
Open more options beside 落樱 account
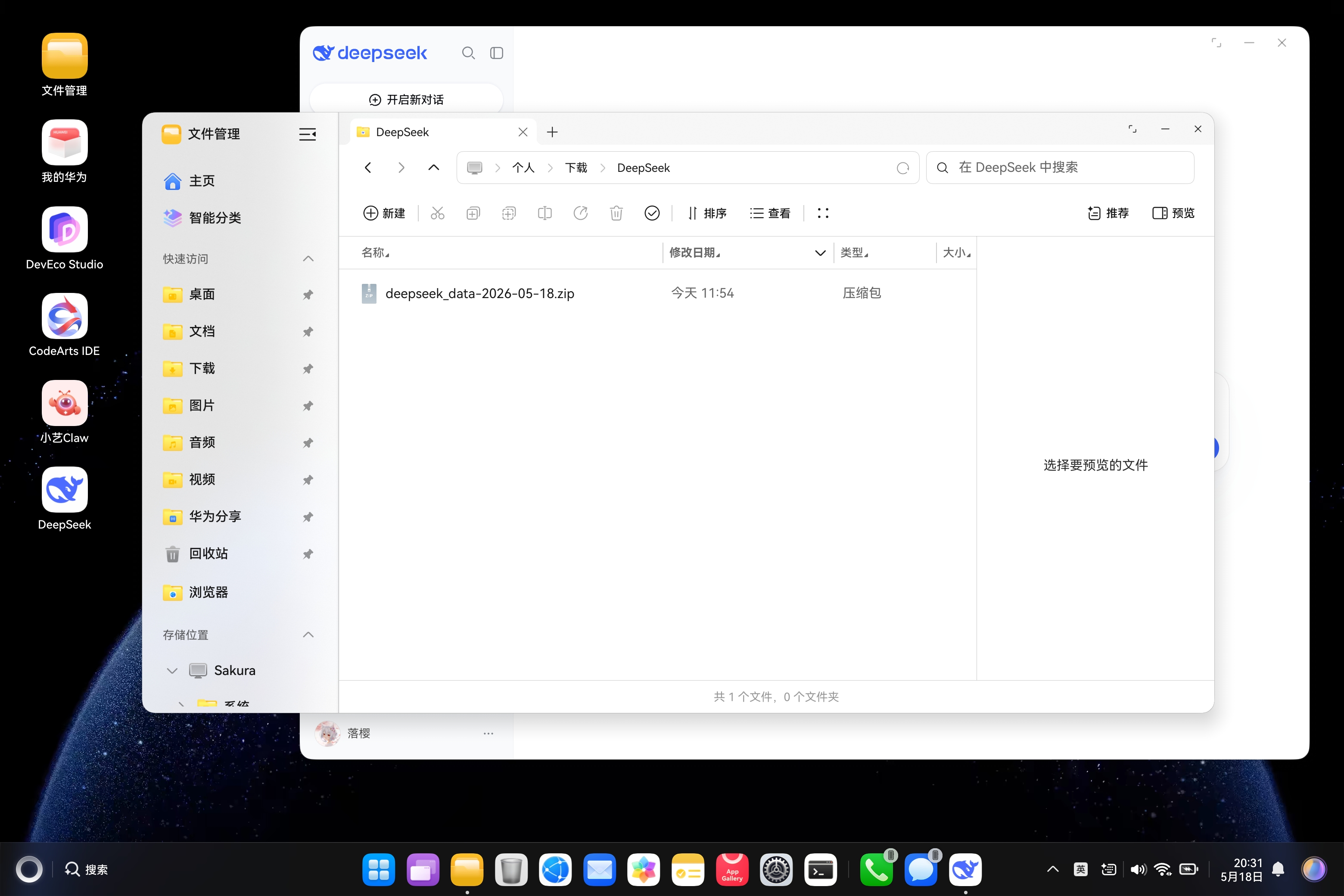[x=488, y=733]
